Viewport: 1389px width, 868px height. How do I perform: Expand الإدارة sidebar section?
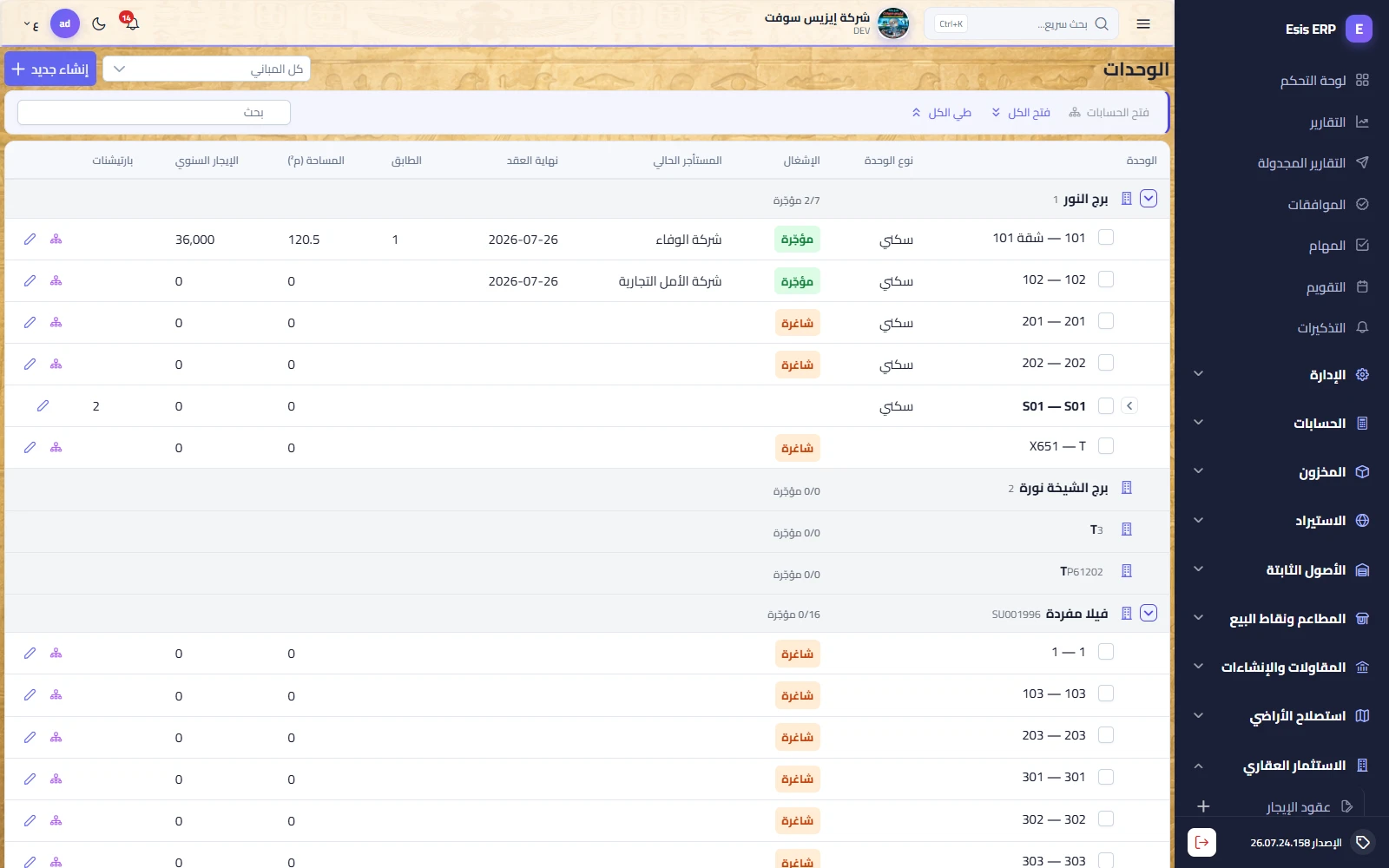(1280, 375)
